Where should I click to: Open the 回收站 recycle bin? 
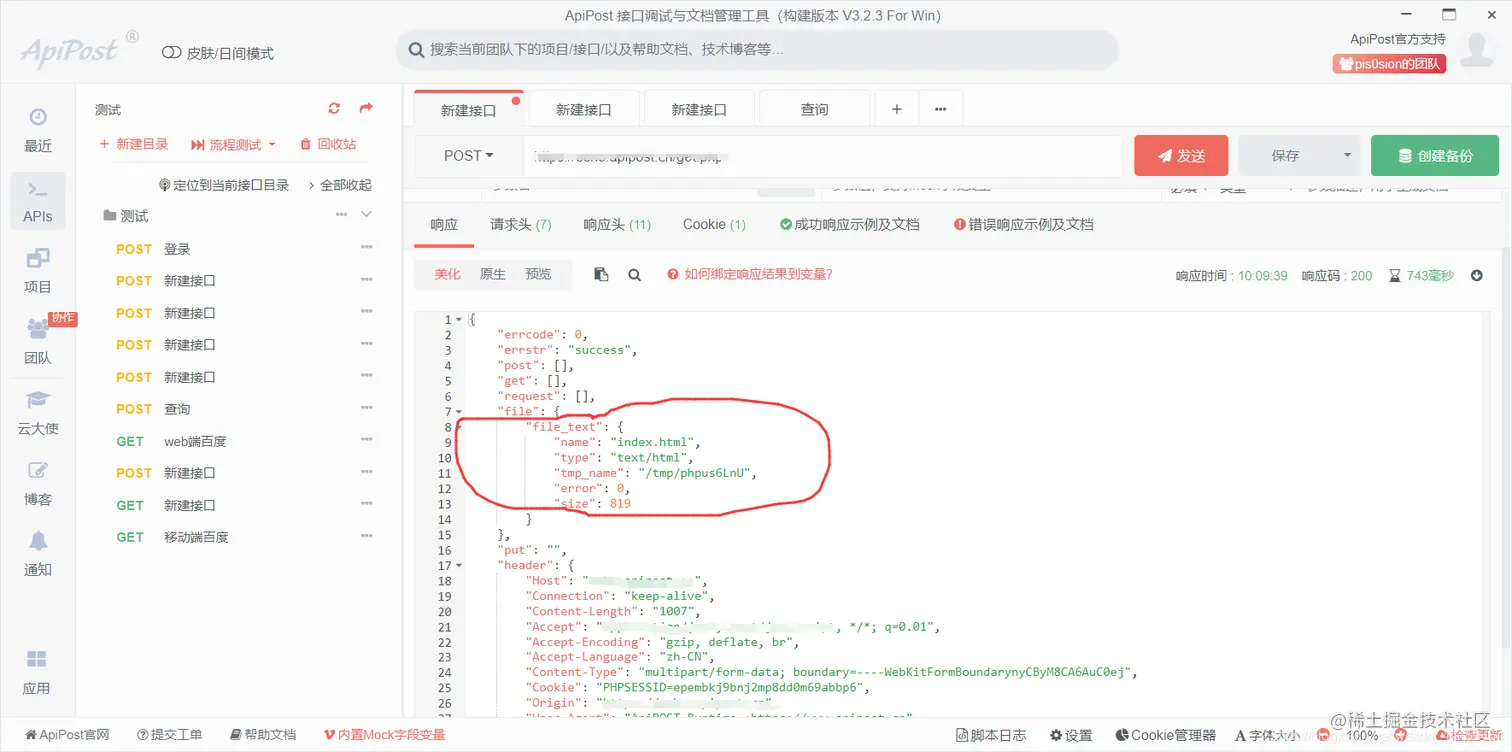[x=328, y=145]
